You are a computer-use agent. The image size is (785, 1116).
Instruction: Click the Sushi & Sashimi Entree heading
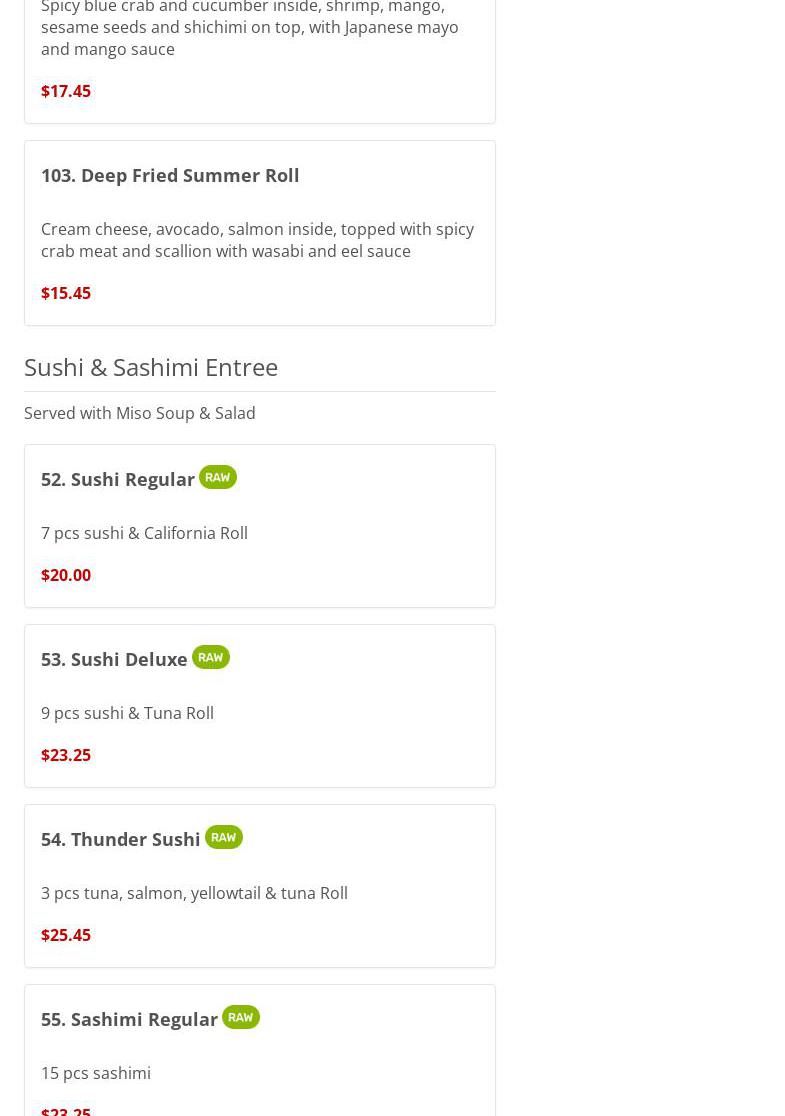(151, 367)
